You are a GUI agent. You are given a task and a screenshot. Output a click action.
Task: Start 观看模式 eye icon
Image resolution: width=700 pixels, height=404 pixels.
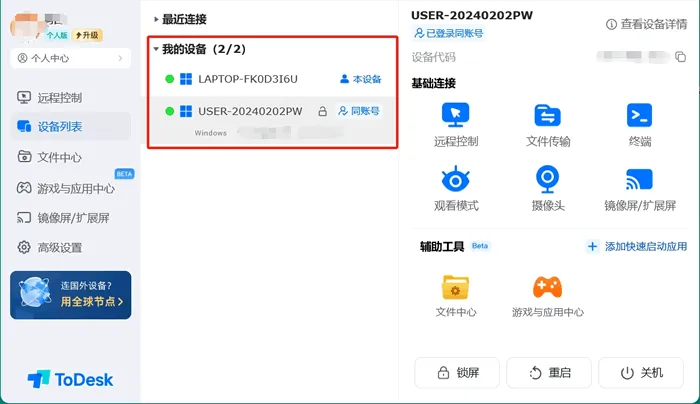455,179
